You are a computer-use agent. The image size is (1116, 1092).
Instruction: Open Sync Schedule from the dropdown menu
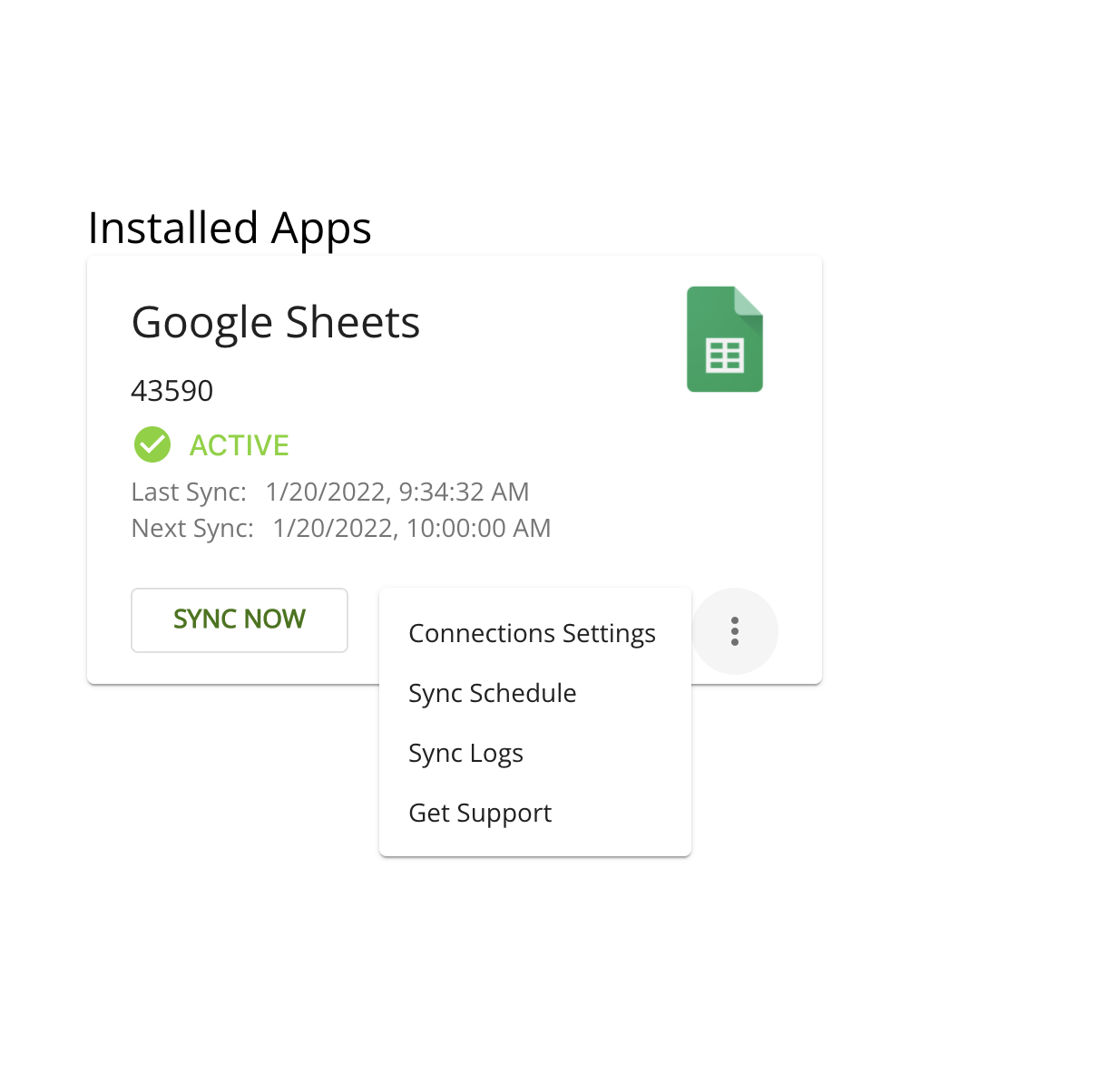(493, 693)
